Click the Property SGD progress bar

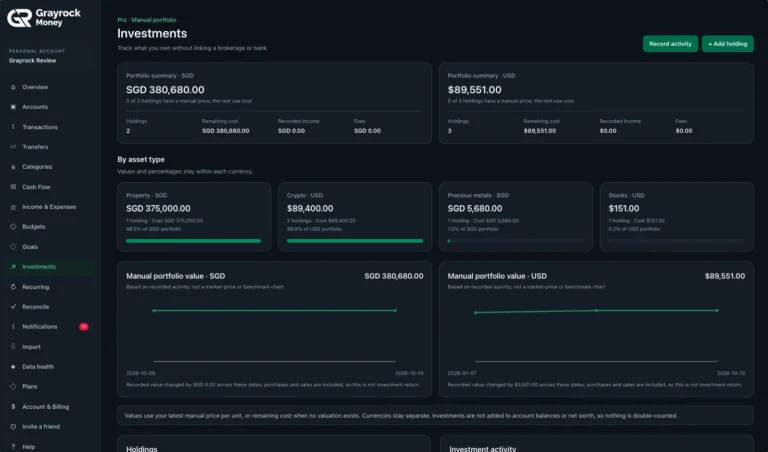click(x=193, y=241)
